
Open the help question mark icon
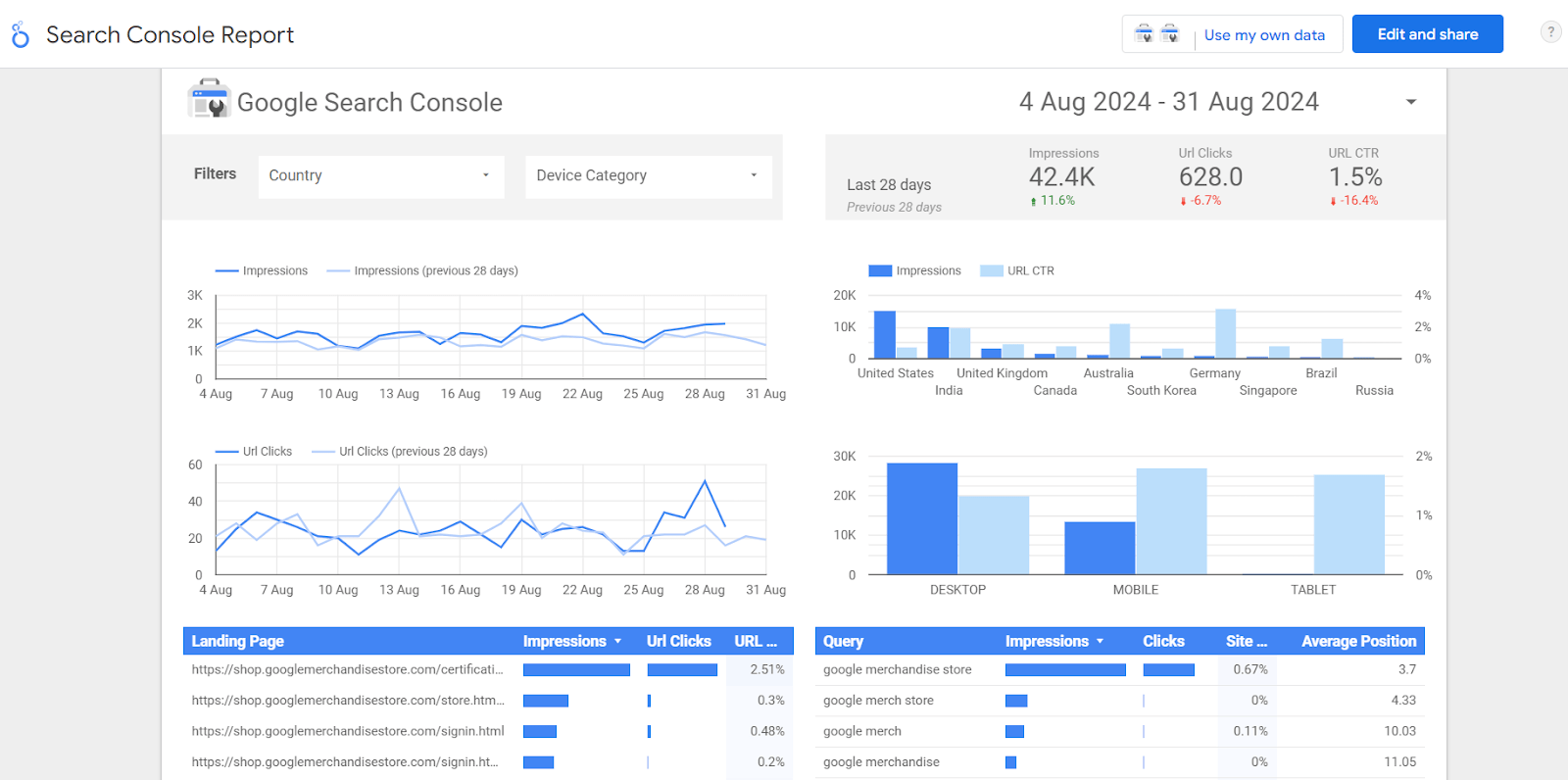click(1550, 32)
